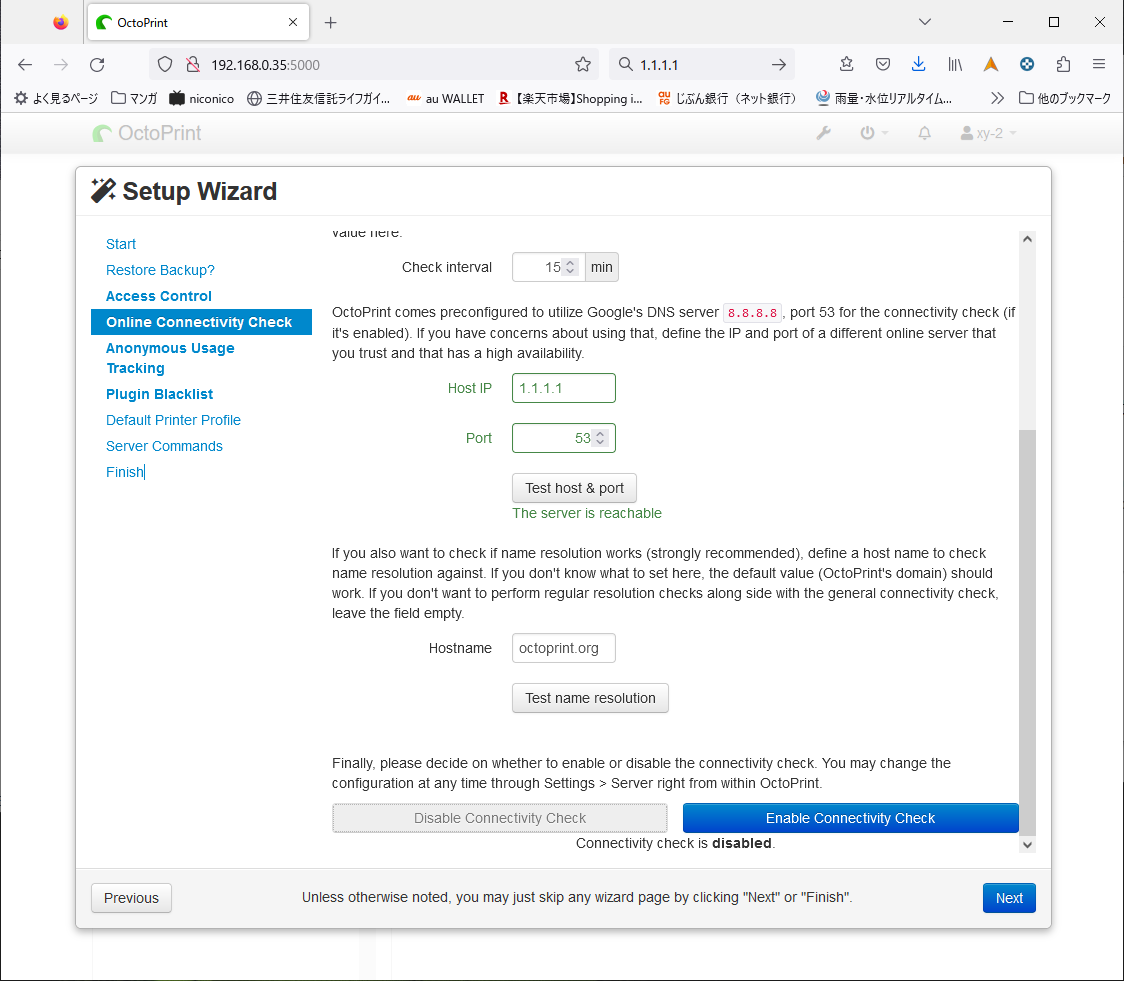Screen dimensions: 1124x981
Task: Click Enable Connectivity Check button
Action: (x=850, y=818)
